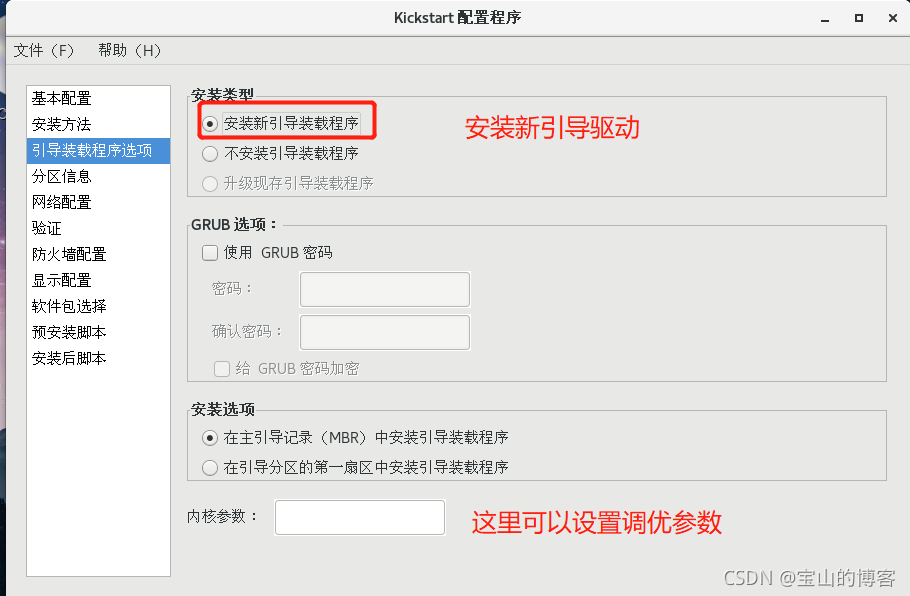Screen dimensions: 910x596
Task: Open the 帮助(H) menu
Action: 129,50
